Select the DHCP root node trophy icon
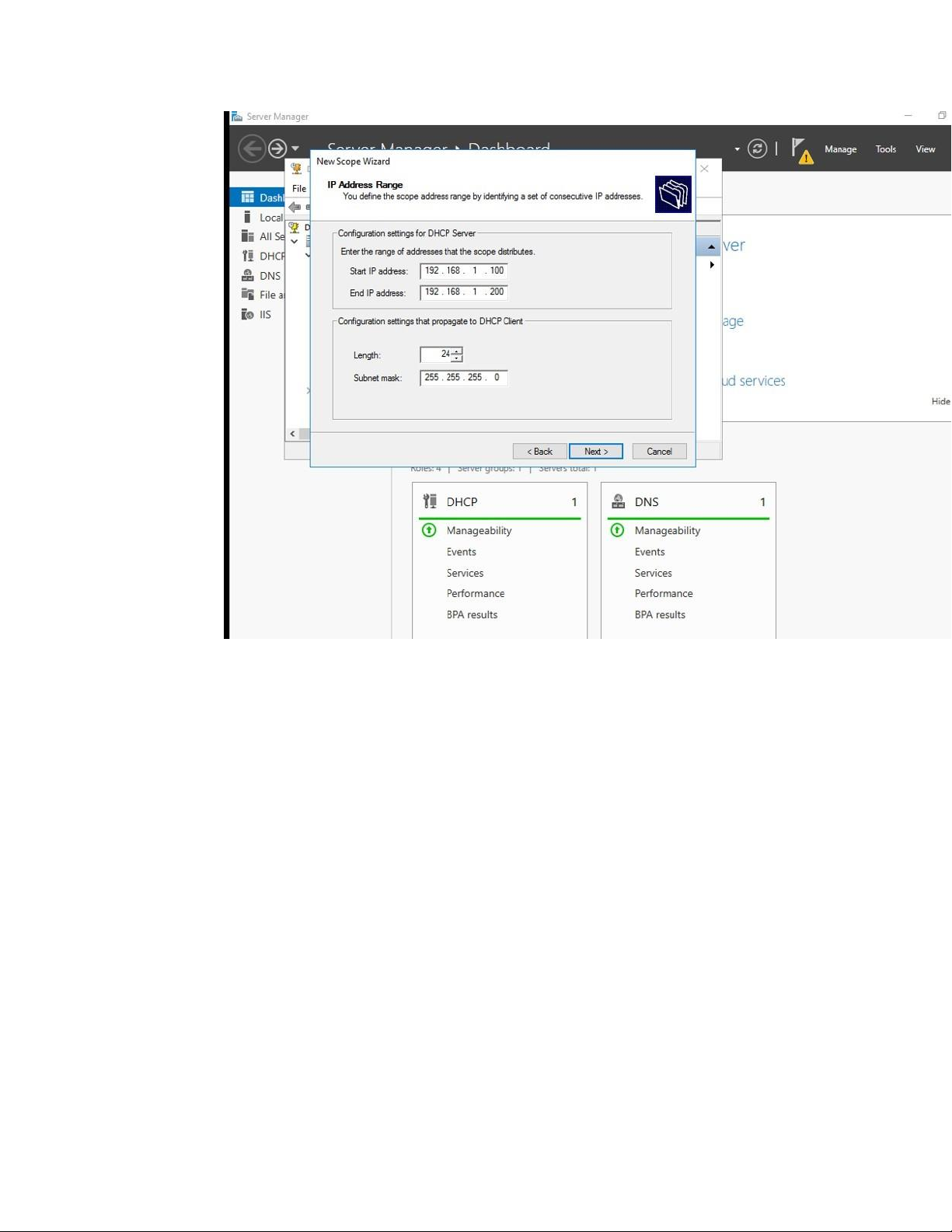Screen dimensions: 952x1232 [294, 227]
